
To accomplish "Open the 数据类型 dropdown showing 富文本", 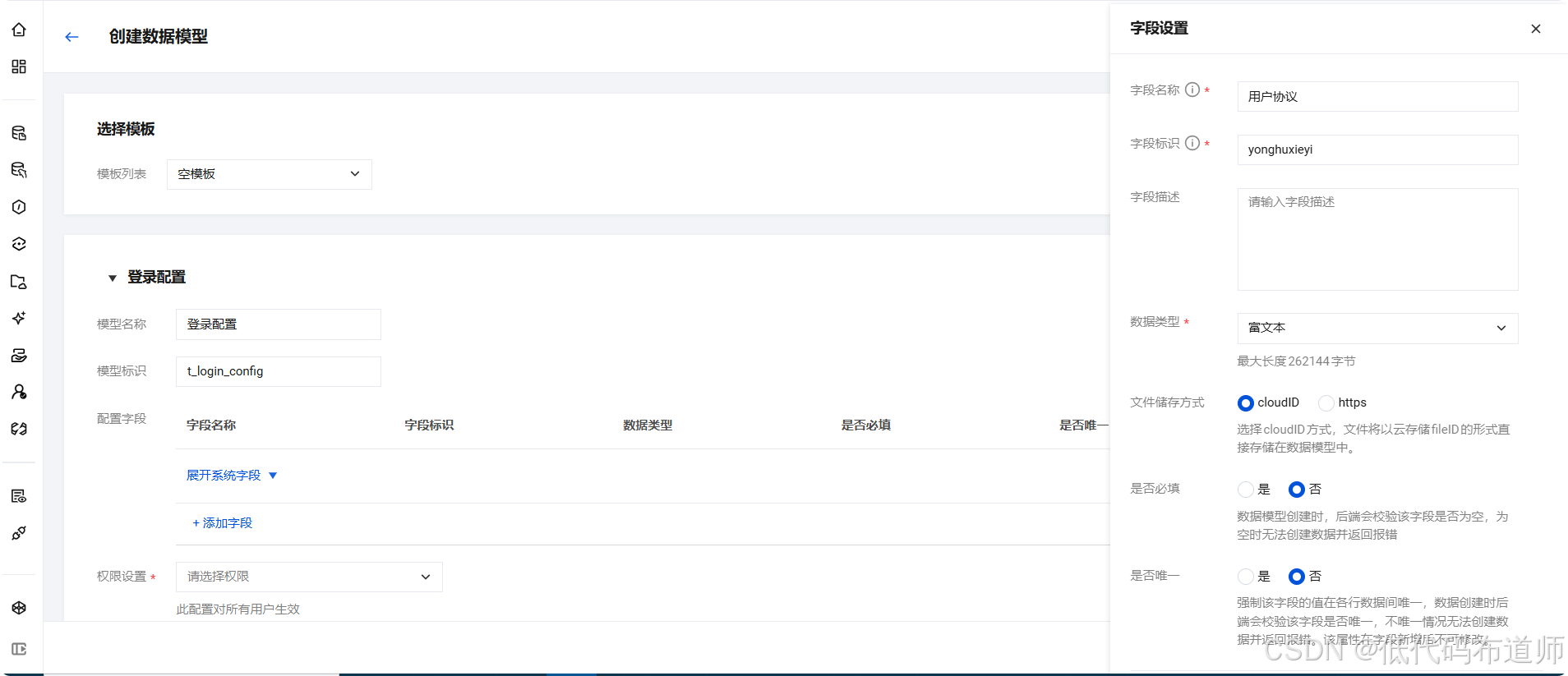I will click(x=1377, y=328).
